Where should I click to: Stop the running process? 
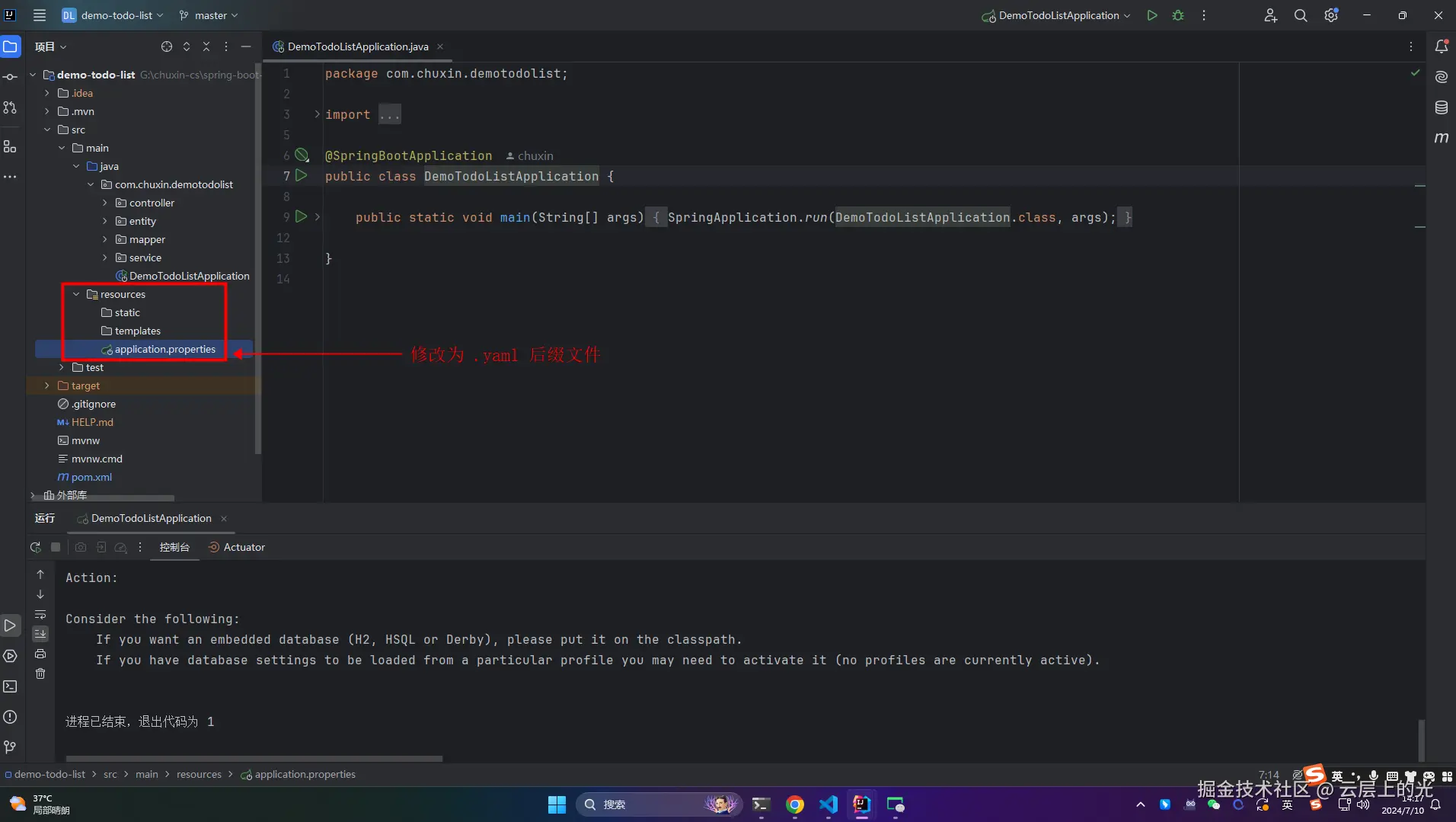point(56,547)
